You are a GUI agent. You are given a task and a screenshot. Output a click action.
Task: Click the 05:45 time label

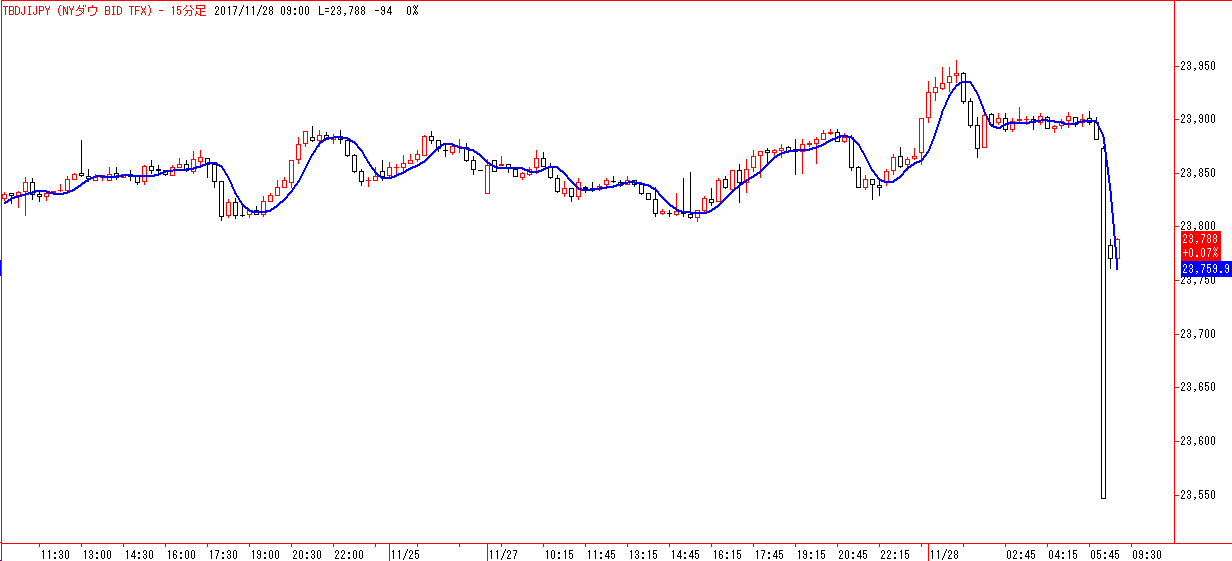1105,553
